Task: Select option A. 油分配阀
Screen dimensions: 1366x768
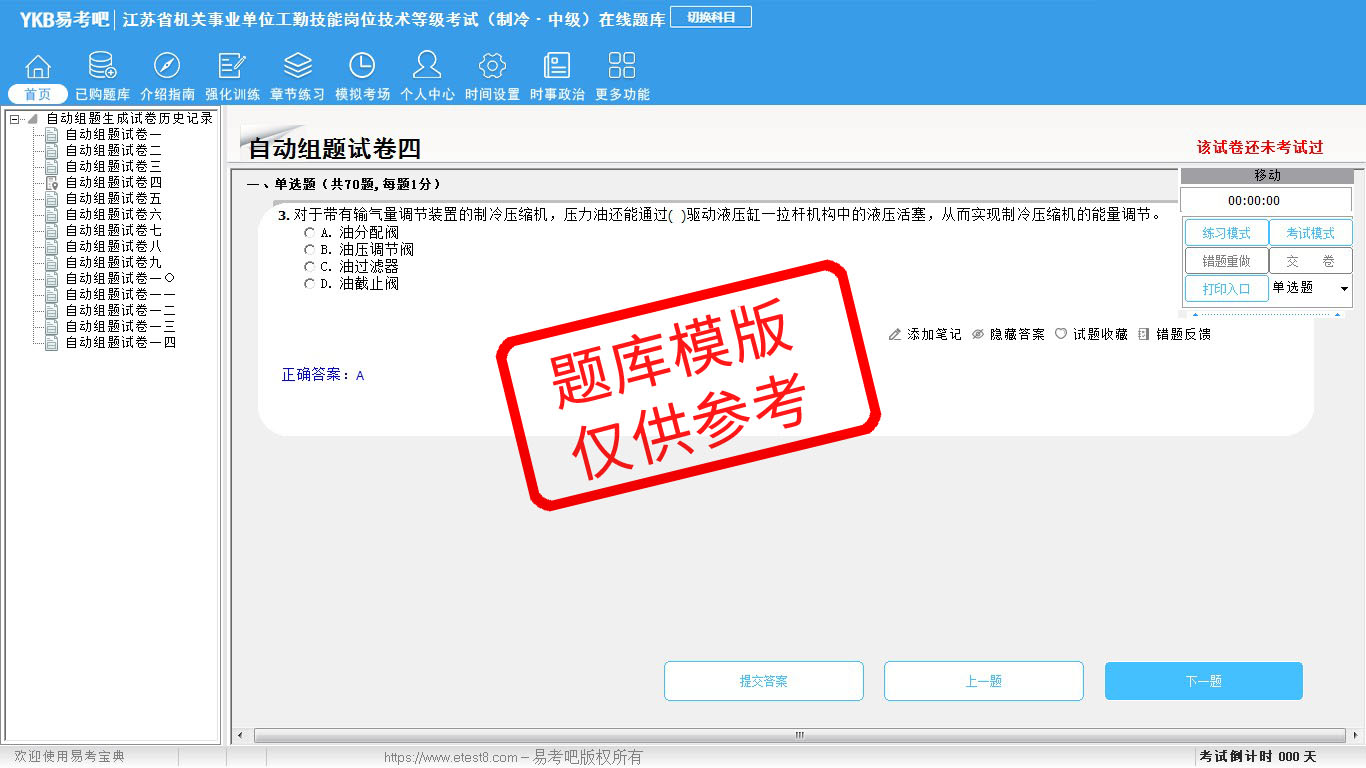Action: point(310,233)
